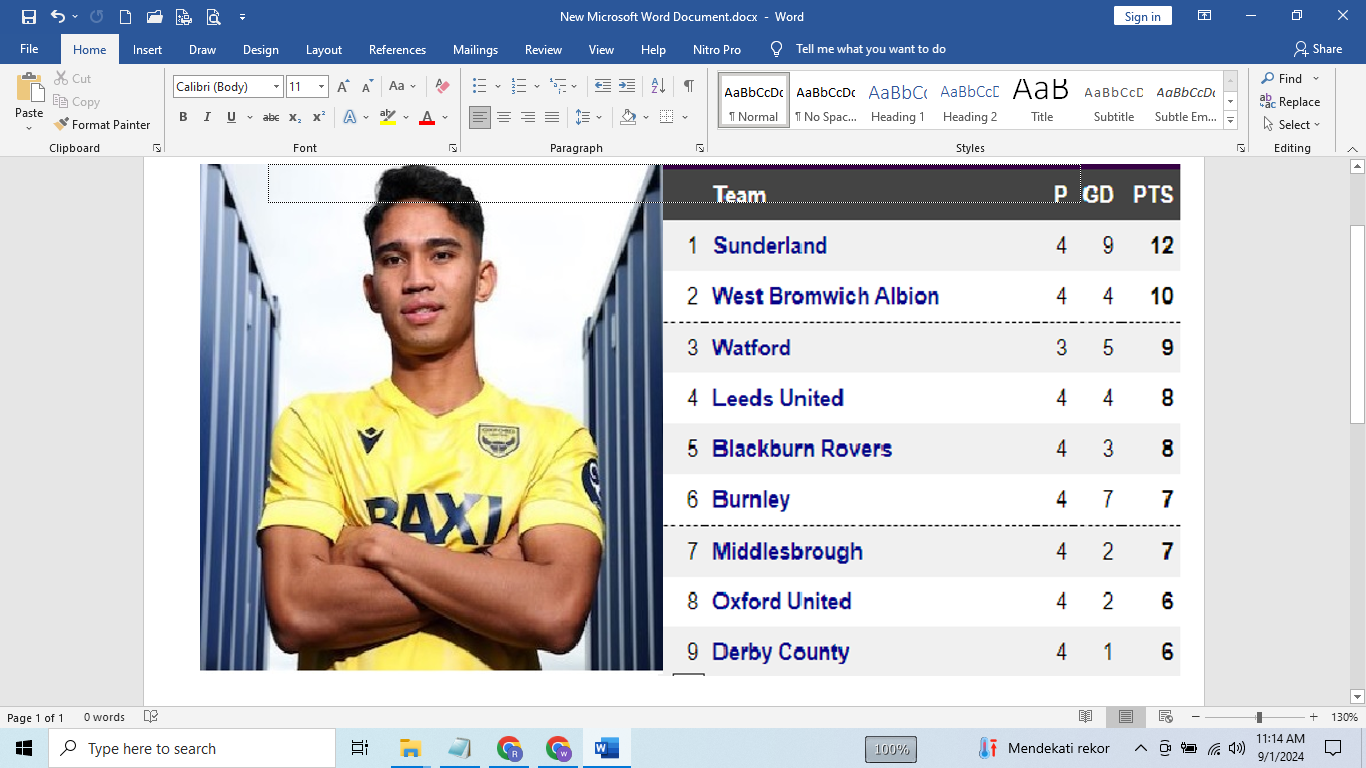1366x768 pixels.
Task: Increase font size with the grow font icon
Action: (x=344, y=87)
